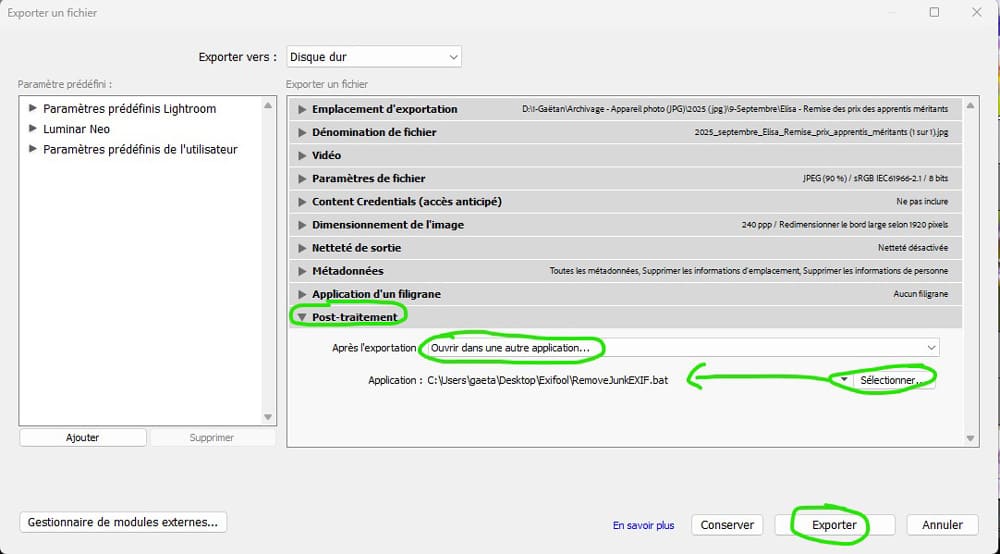Open Gestionnaire de modules externes

(x=123, y=522)
